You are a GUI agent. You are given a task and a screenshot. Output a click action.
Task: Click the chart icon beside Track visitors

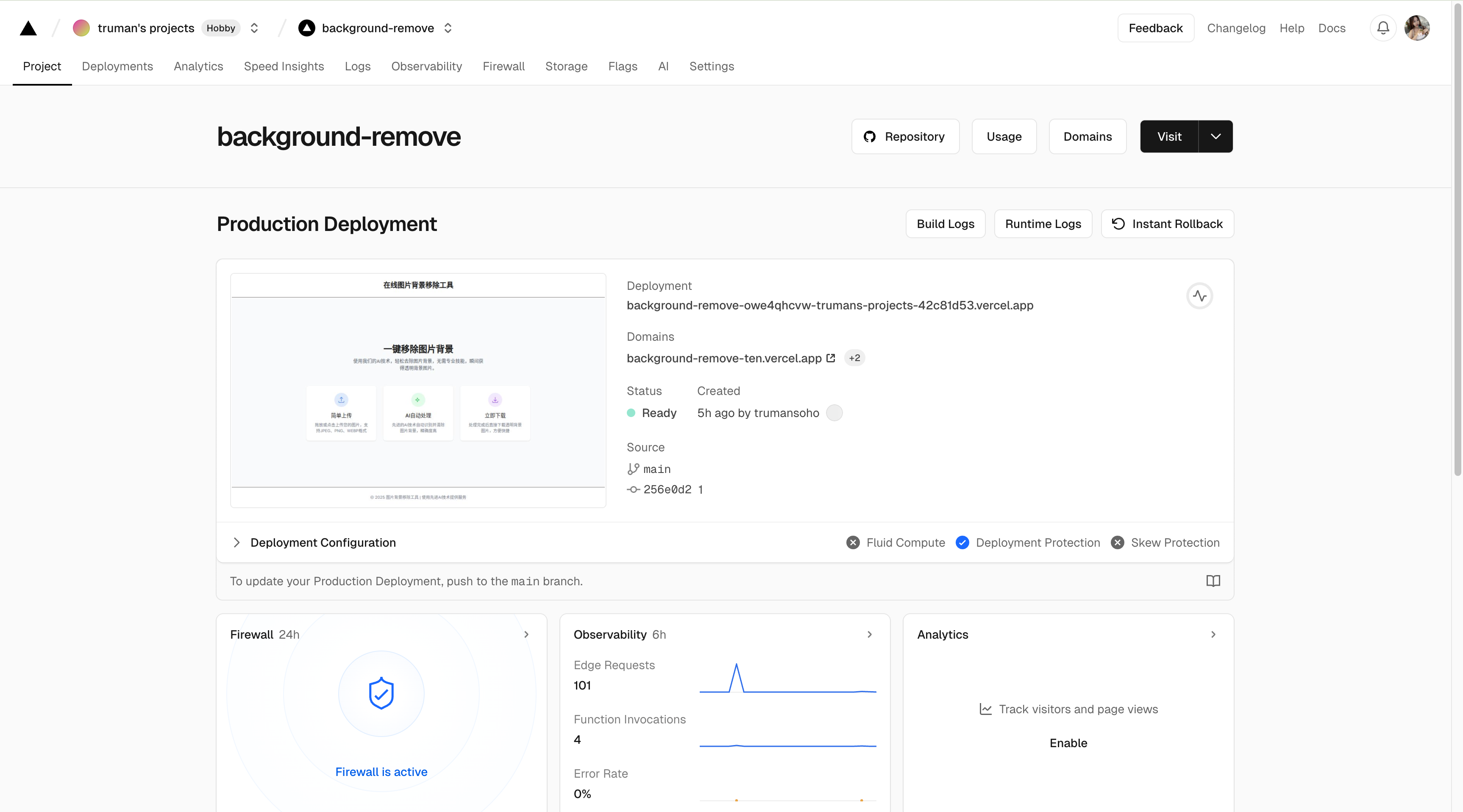tap(986, 709)
